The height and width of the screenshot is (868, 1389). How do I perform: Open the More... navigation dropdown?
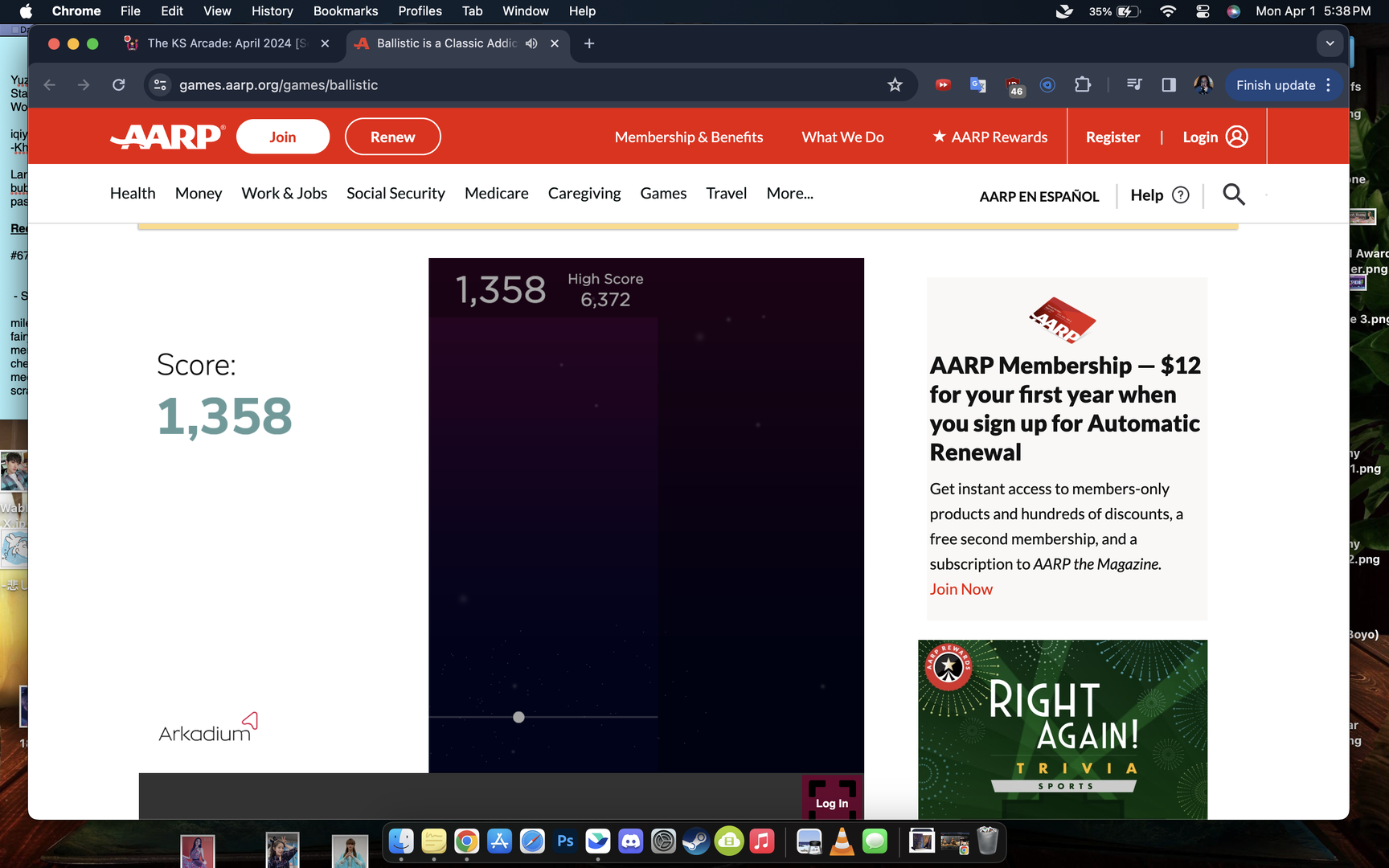(789, 194)
